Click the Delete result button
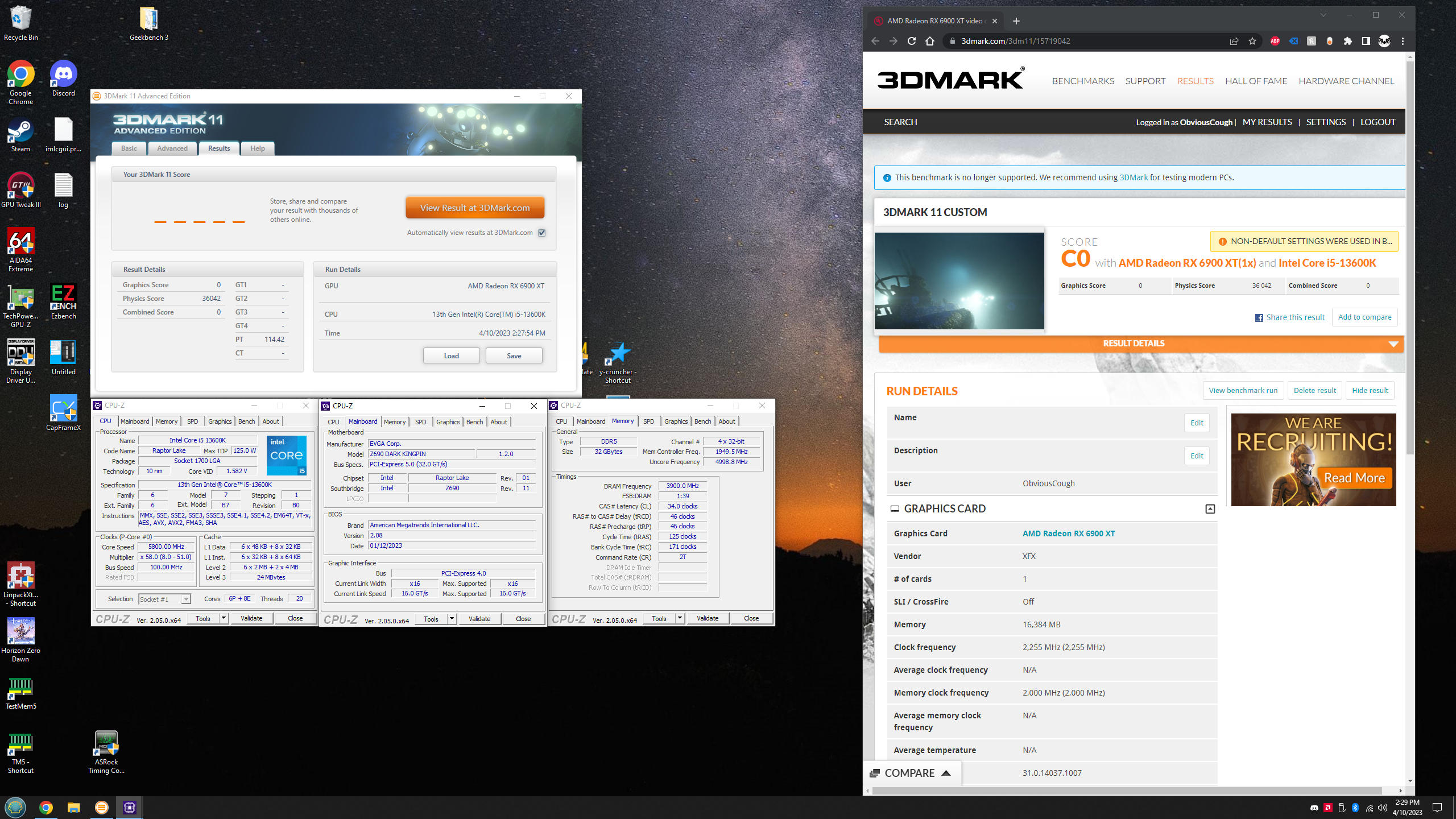Viewport: 1456px width, 819px height. (x=1314, y=391)
